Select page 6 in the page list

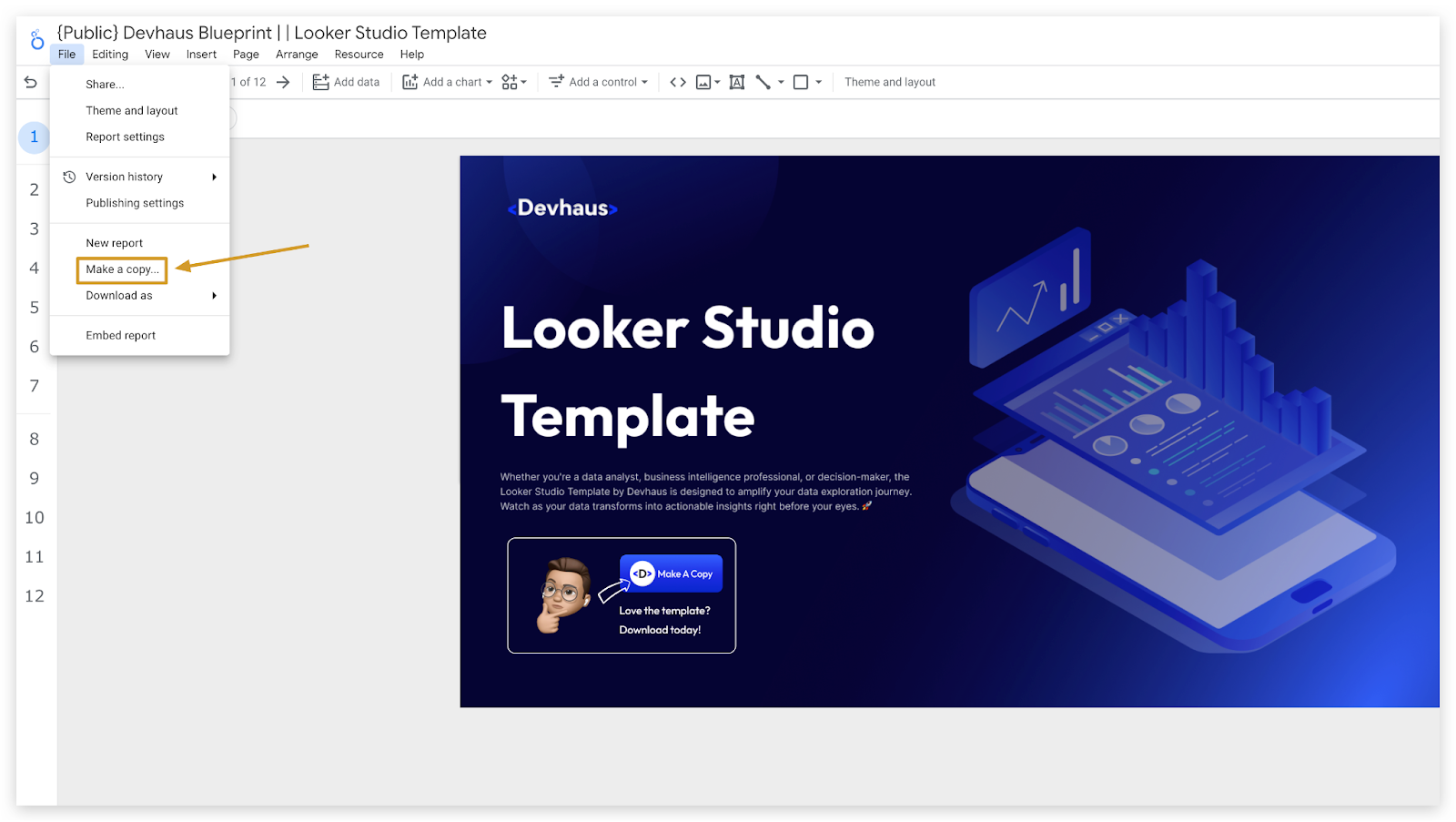[35, 347]
